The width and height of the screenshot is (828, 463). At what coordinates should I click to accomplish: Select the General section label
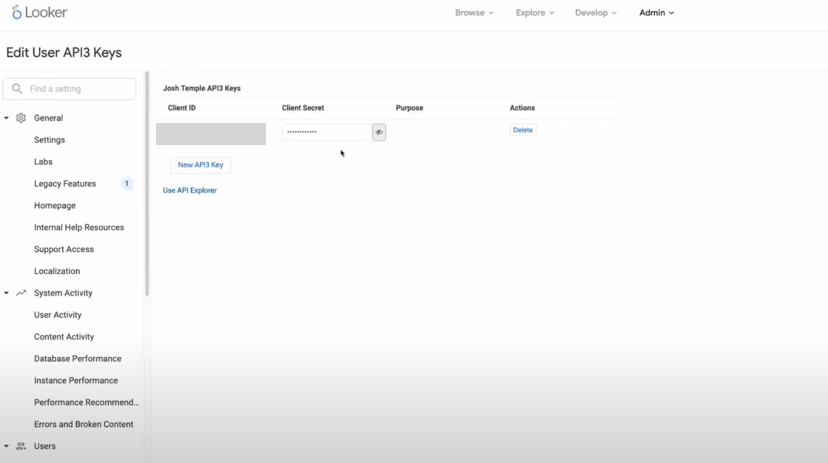[x=49, y=118]
